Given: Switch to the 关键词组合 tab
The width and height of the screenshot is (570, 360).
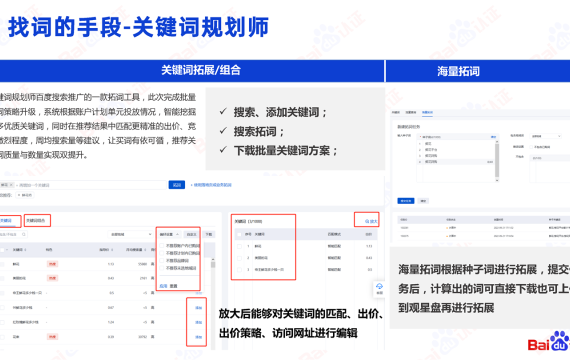Looking at the screenshot, I should [36, 220].
